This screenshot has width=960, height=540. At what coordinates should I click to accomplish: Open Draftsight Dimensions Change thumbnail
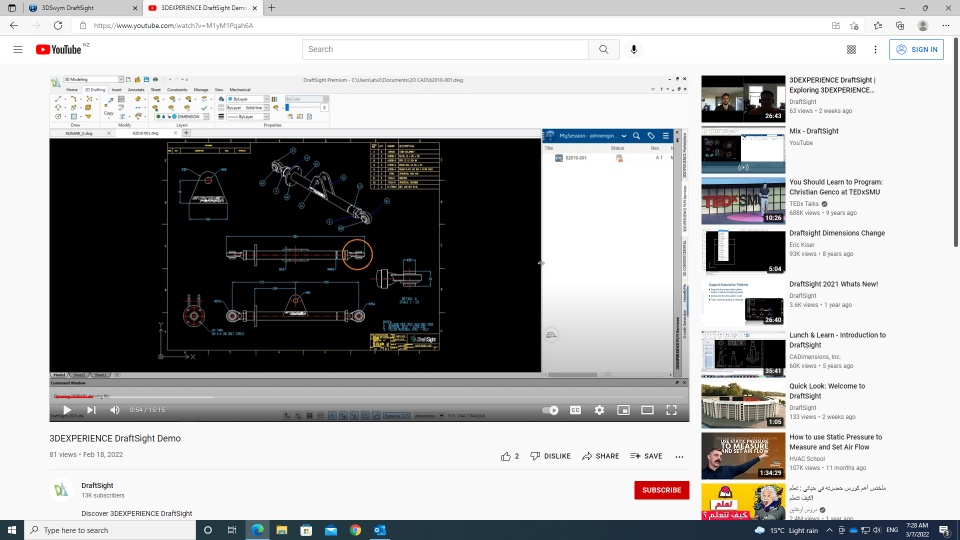[743, 252]
